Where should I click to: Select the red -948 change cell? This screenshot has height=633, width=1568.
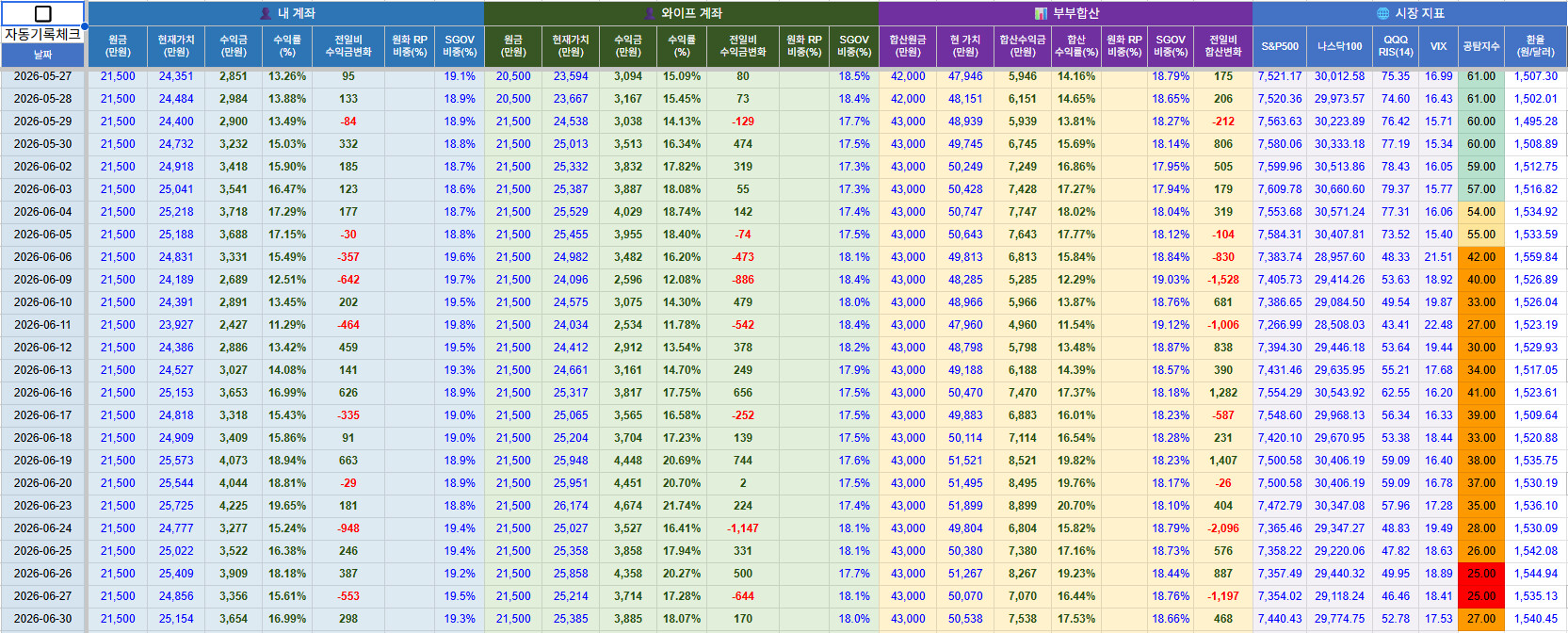coord(348,528)
